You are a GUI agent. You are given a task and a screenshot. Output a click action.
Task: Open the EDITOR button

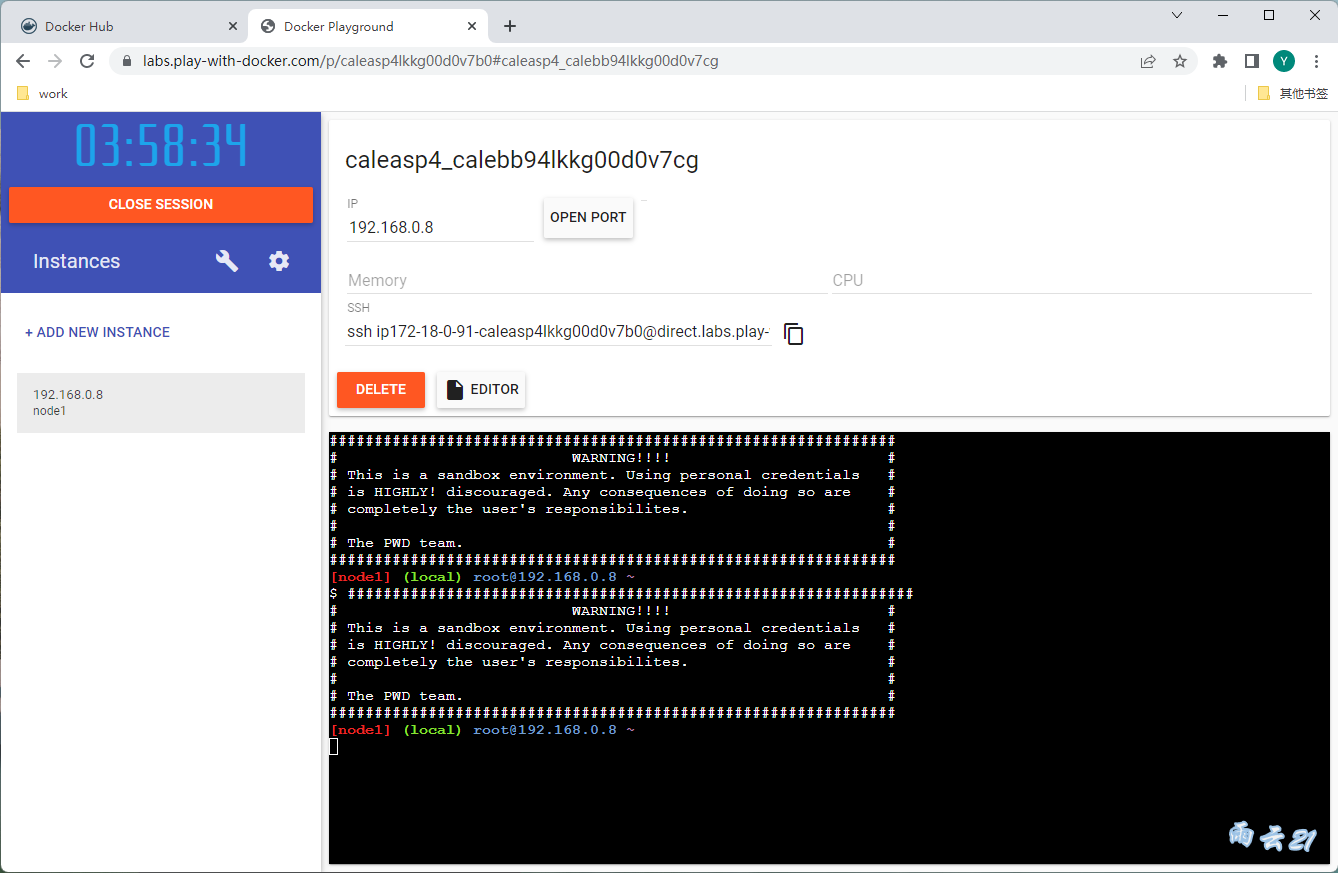482,389
